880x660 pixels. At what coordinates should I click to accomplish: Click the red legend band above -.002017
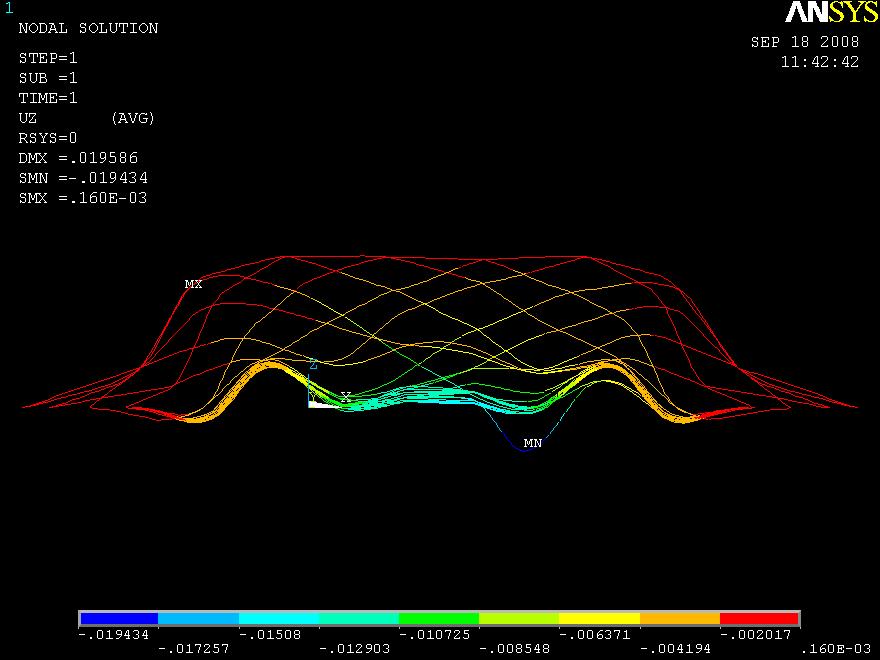759,618
